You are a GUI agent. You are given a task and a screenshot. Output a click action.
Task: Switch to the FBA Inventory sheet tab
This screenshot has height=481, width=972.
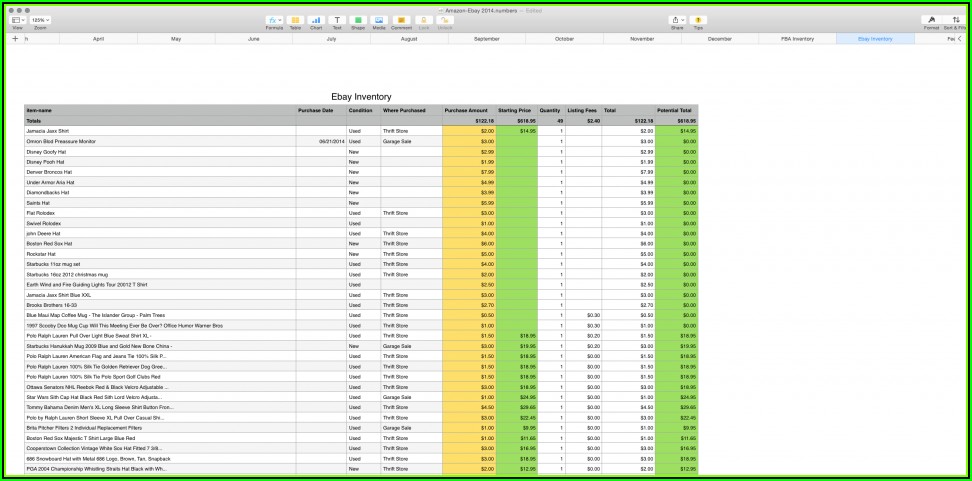tap(797, 38)
